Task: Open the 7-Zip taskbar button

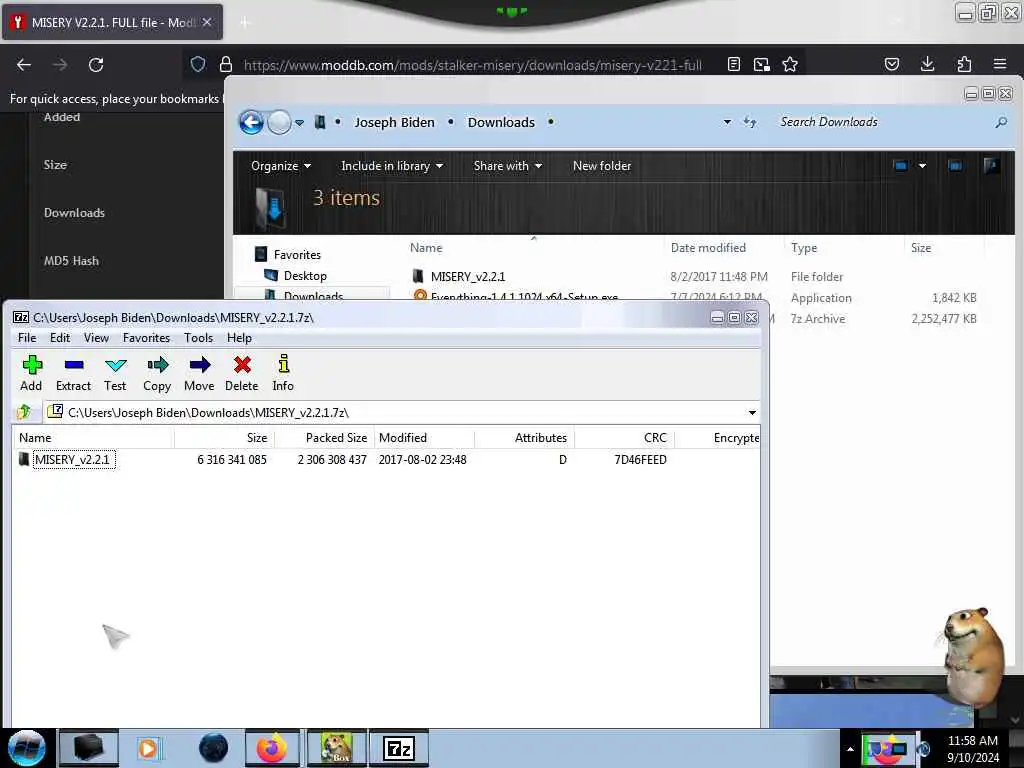Action: pos(399,748)
